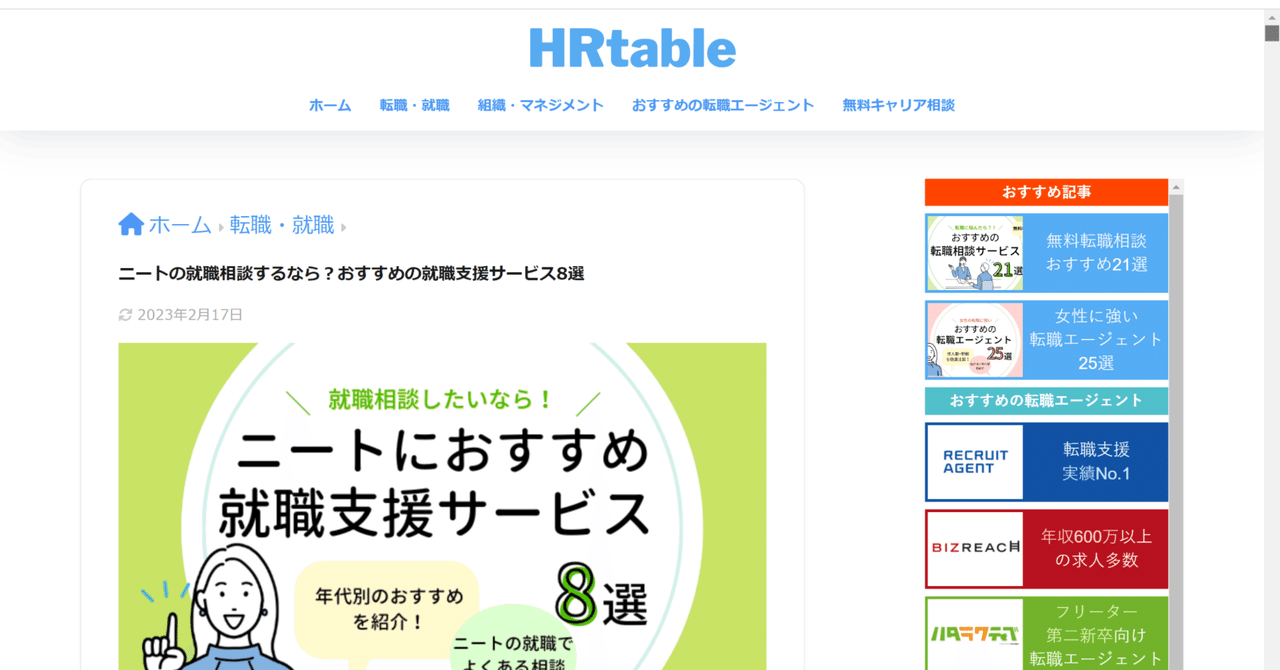Click the HRtable logo
The image size is (1280, 670).
[632, 46]
